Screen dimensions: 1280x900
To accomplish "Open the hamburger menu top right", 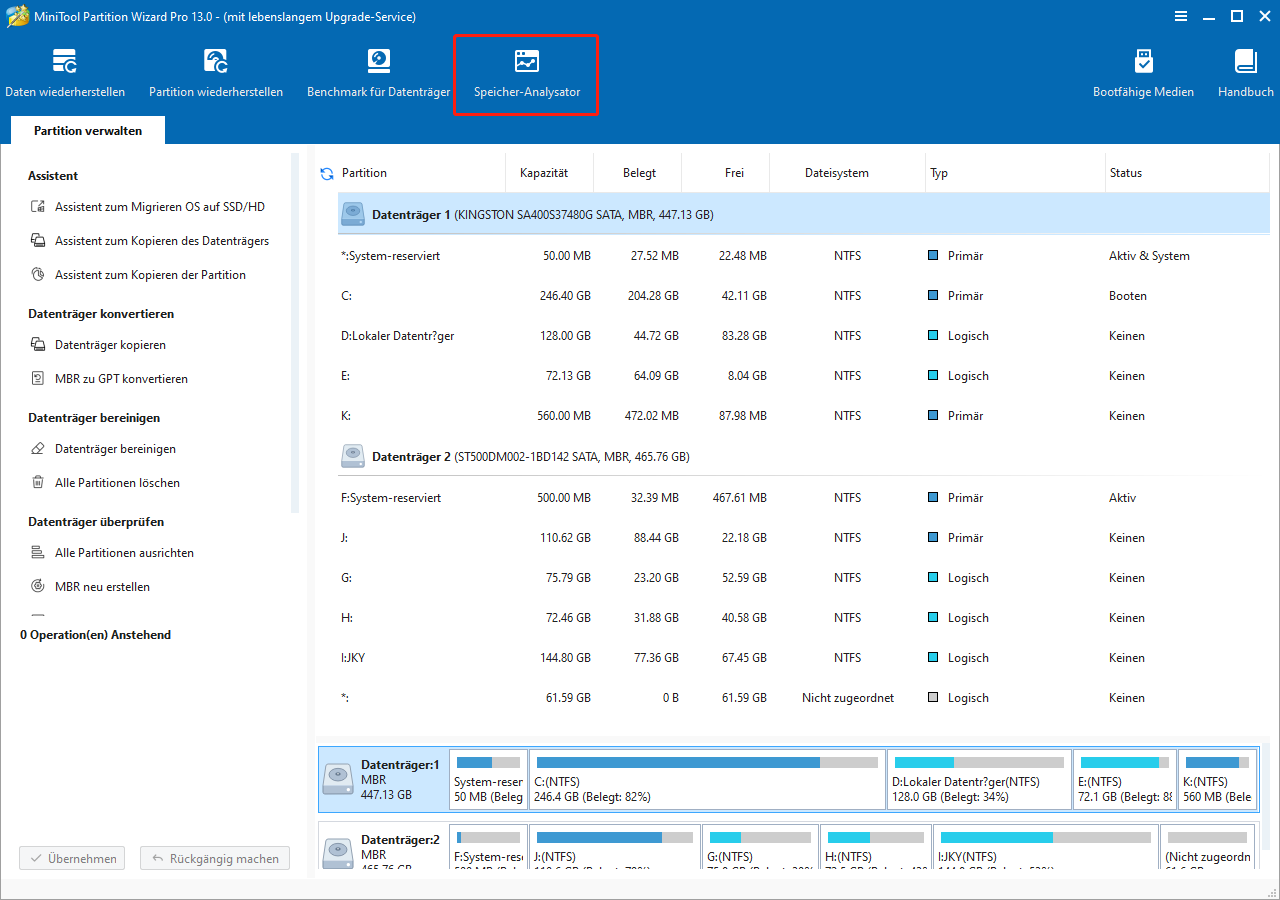I will click(x=1181, y=16).
